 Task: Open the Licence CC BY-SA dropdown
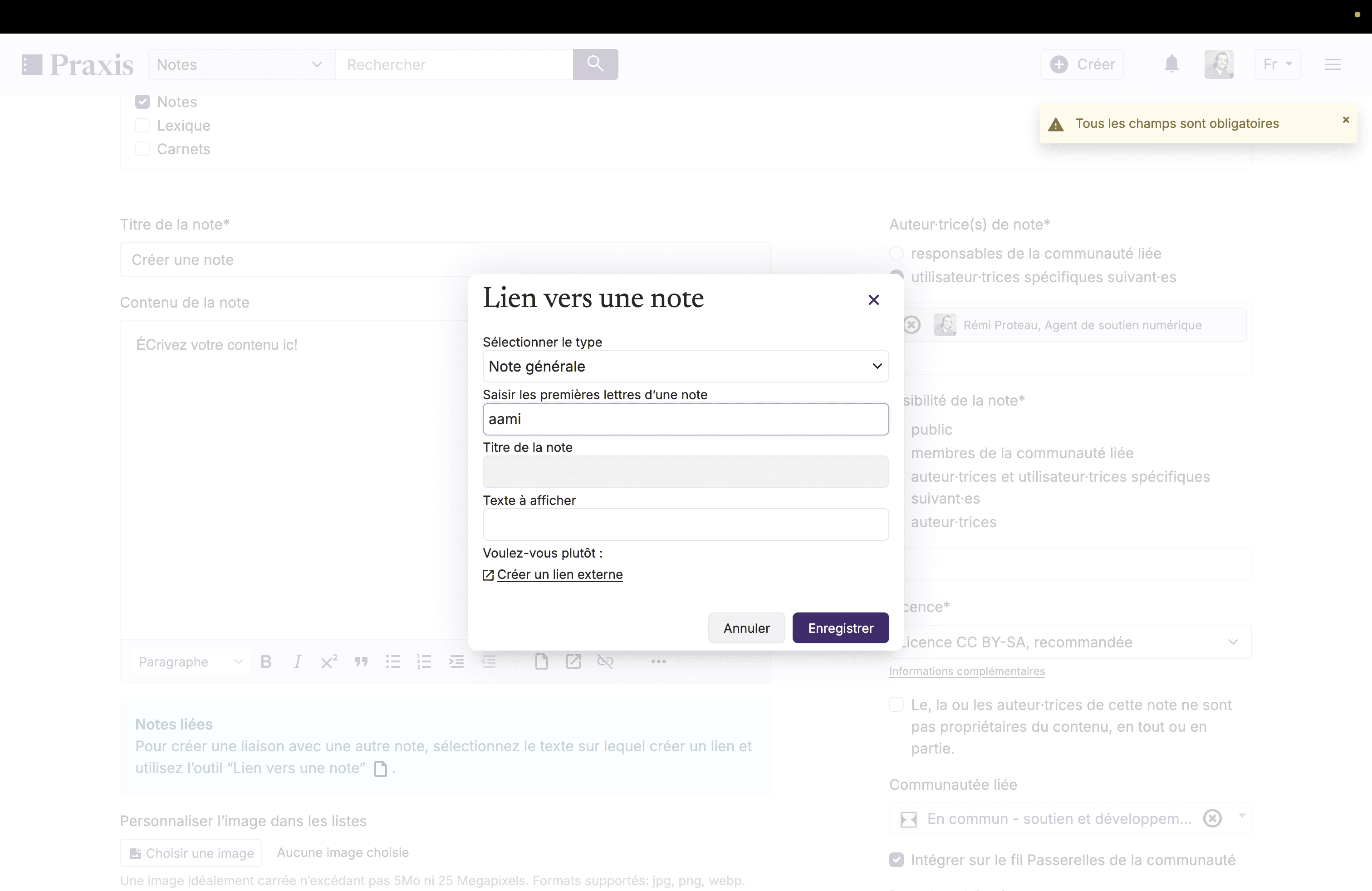point(1070,642)
